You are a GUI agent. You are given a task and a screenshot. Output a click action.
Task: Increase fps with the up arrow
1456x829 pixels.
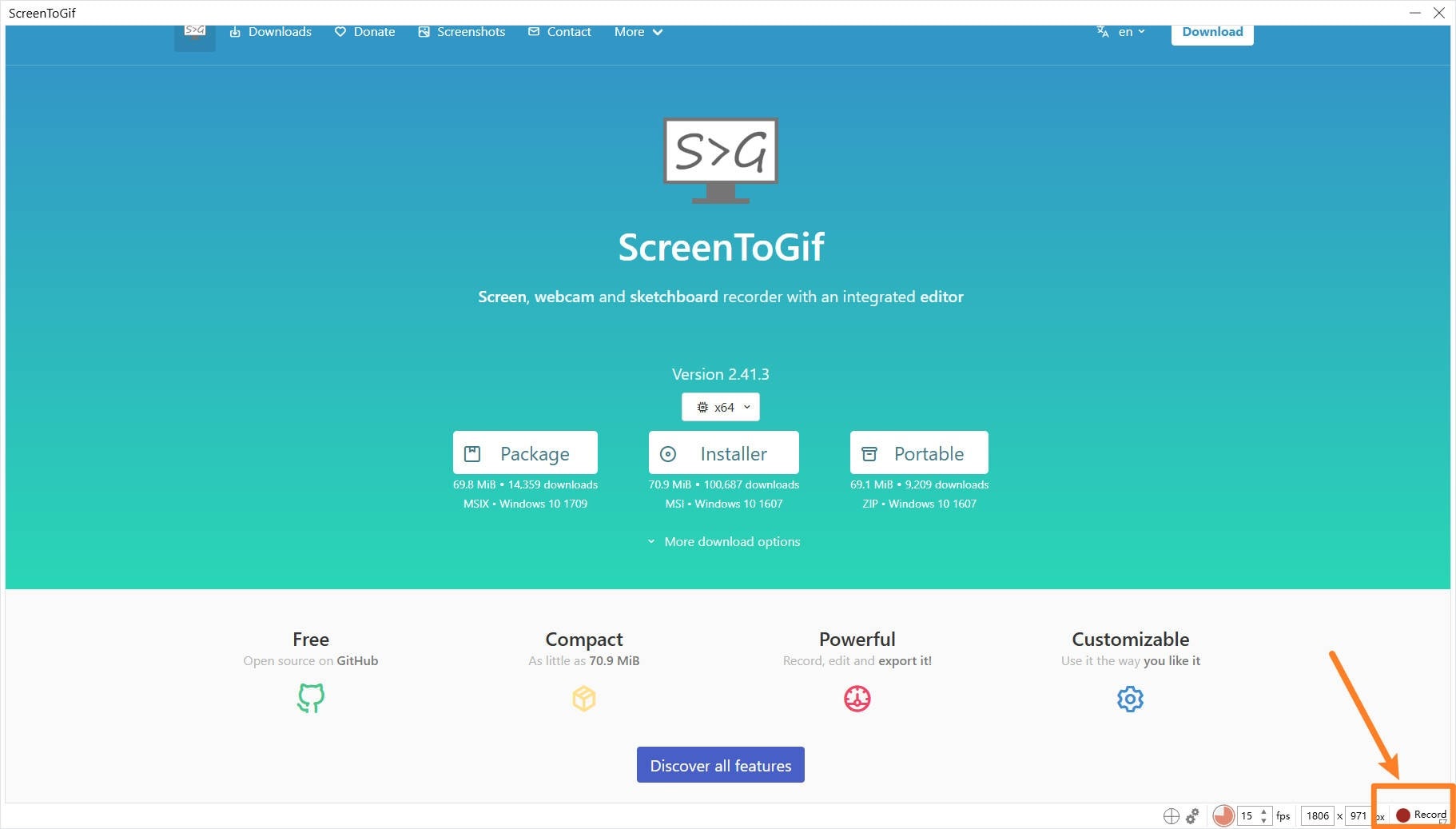tap(1263, 811)
